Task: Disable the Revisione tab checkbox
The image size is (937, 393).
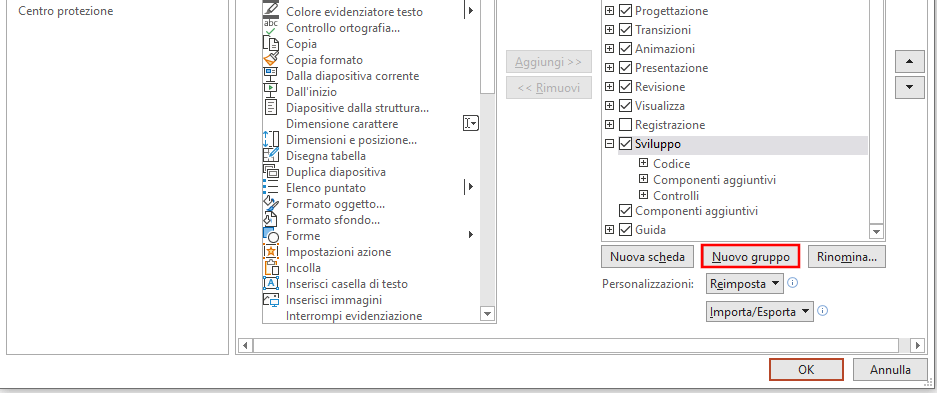Action: pyautogui.click(x=626, y=87)
